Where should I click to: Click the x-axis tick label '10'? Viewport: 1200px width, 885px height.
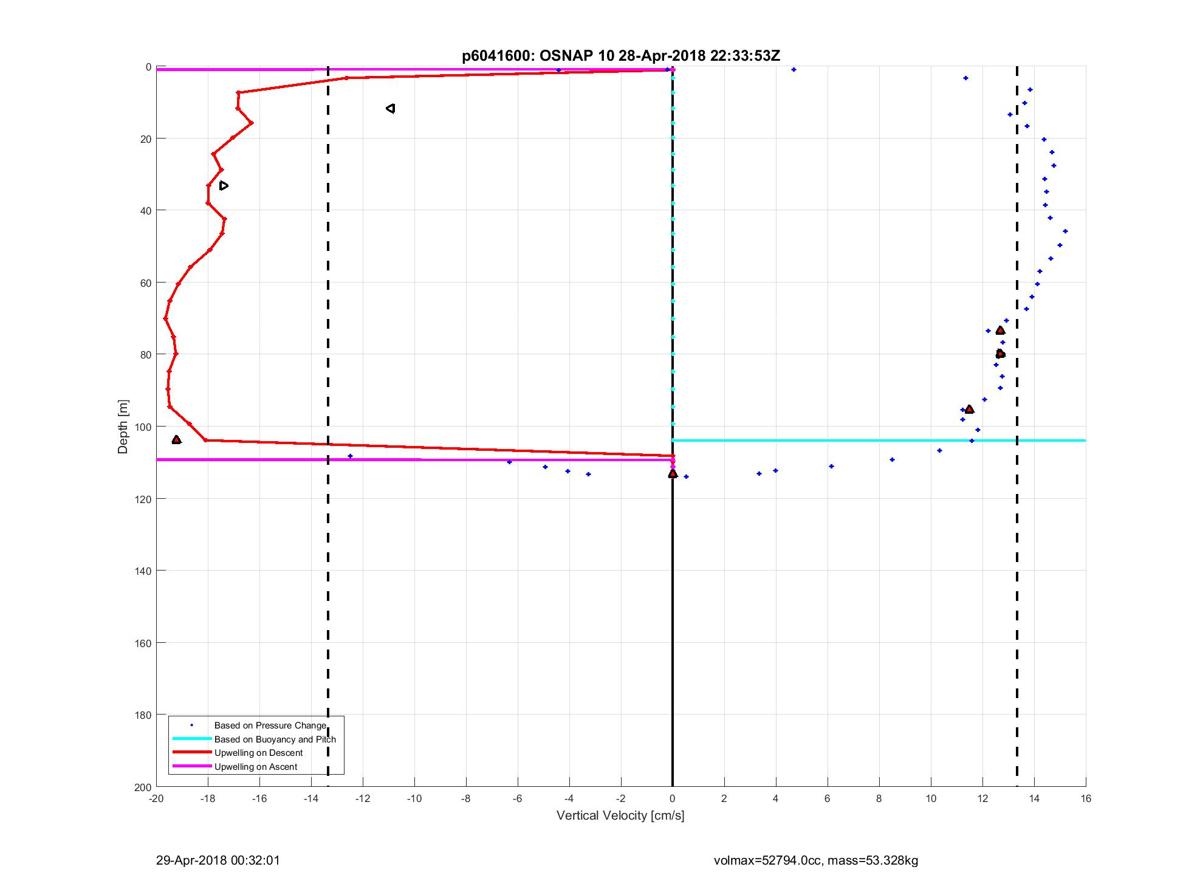pyautogui.click(x=931, y=799)
